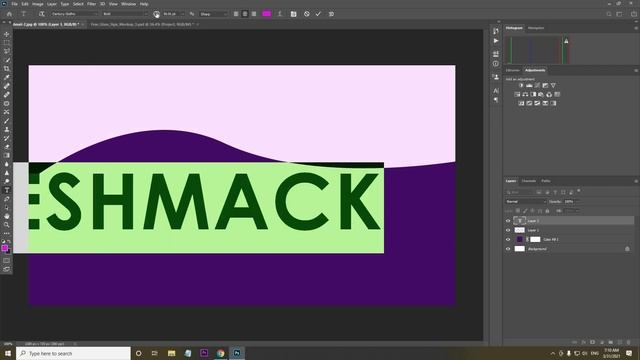640x360 pixels.
Task: Cancel current text edits
Action: click(307, 14)
